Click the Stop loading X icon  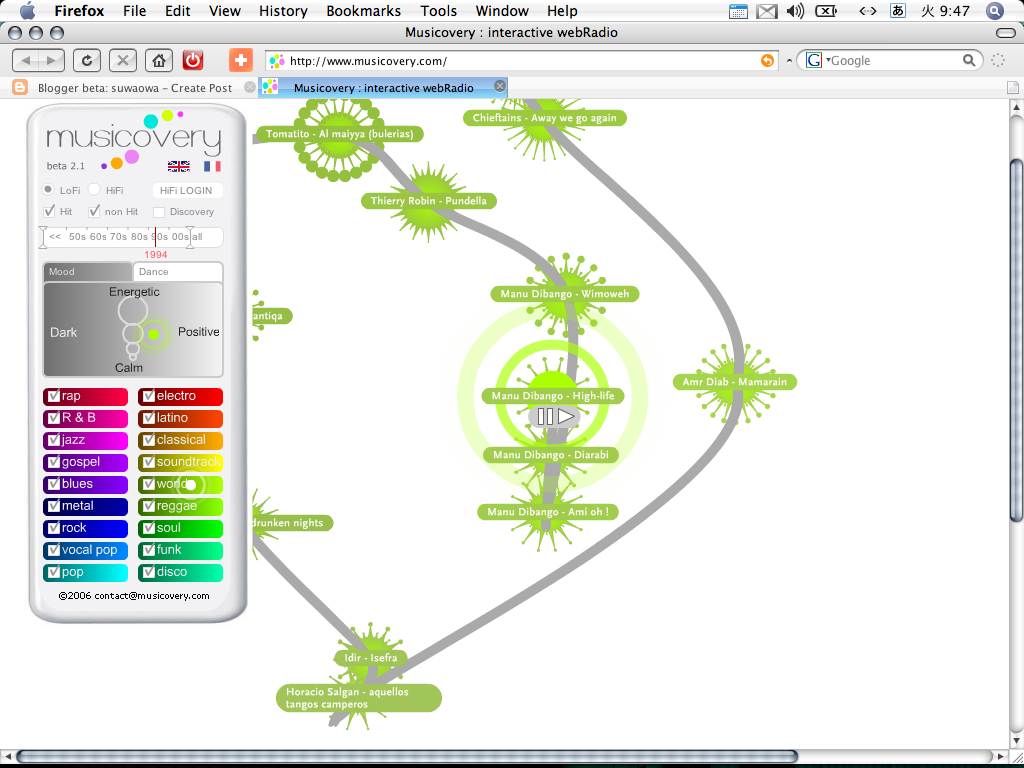(122, 61)
